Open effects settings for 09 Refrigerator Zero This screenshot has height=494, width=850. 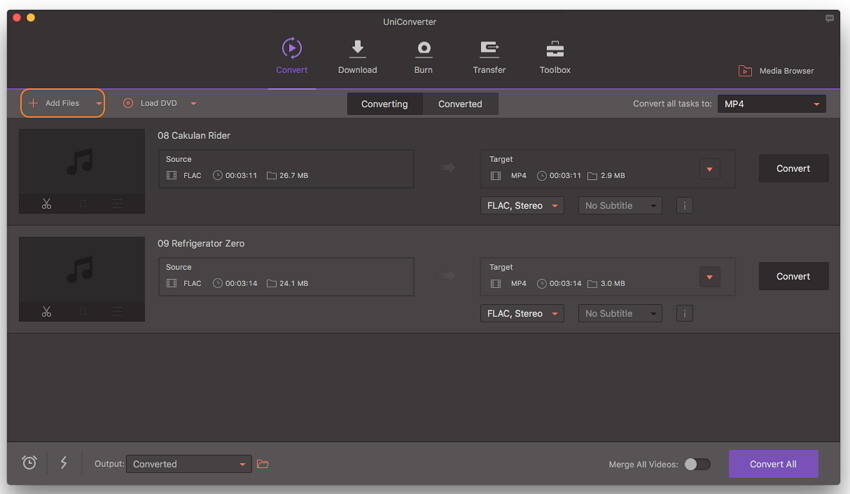click(x=118, y=312)
